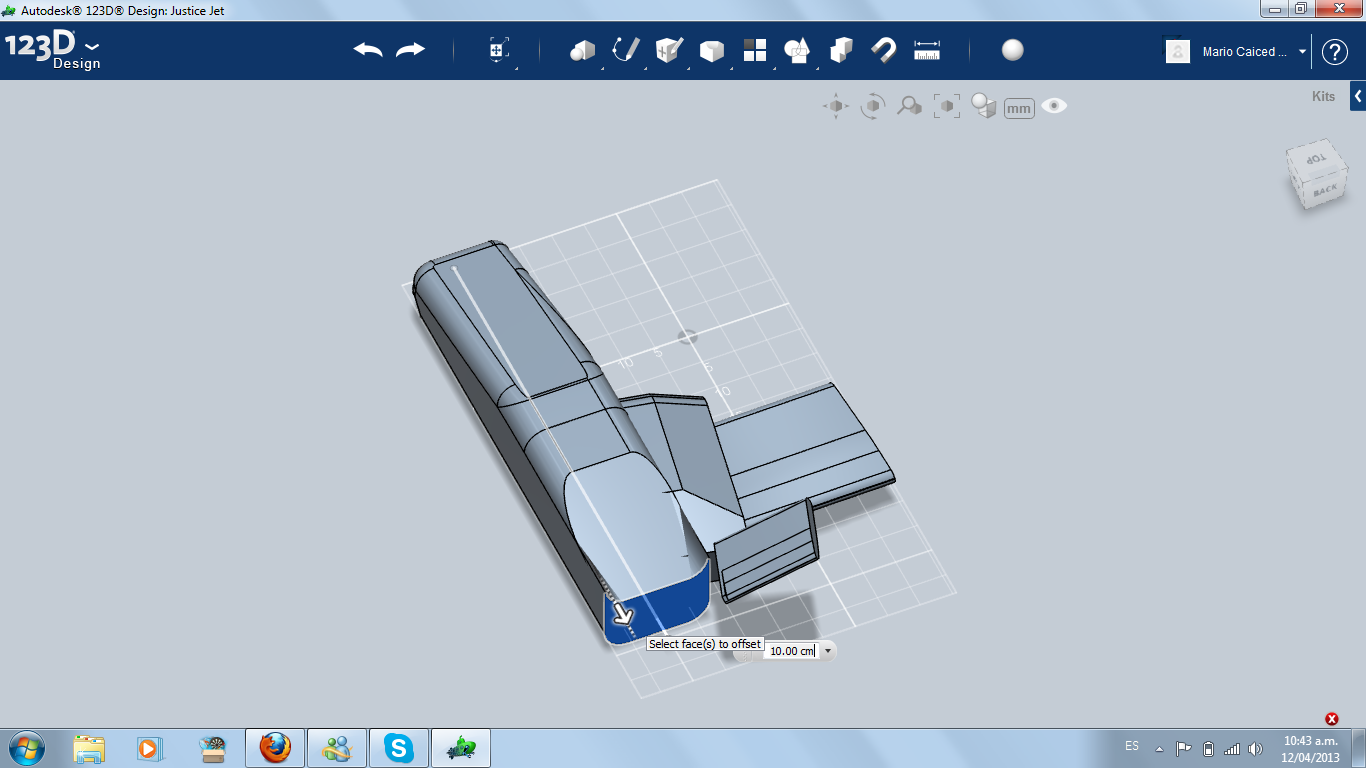Image resolution: width=1366 pixels, height=768 pixels.
Task: Select the Measure ruler tool
Action: pyautogui.click(x=927, y=50)
